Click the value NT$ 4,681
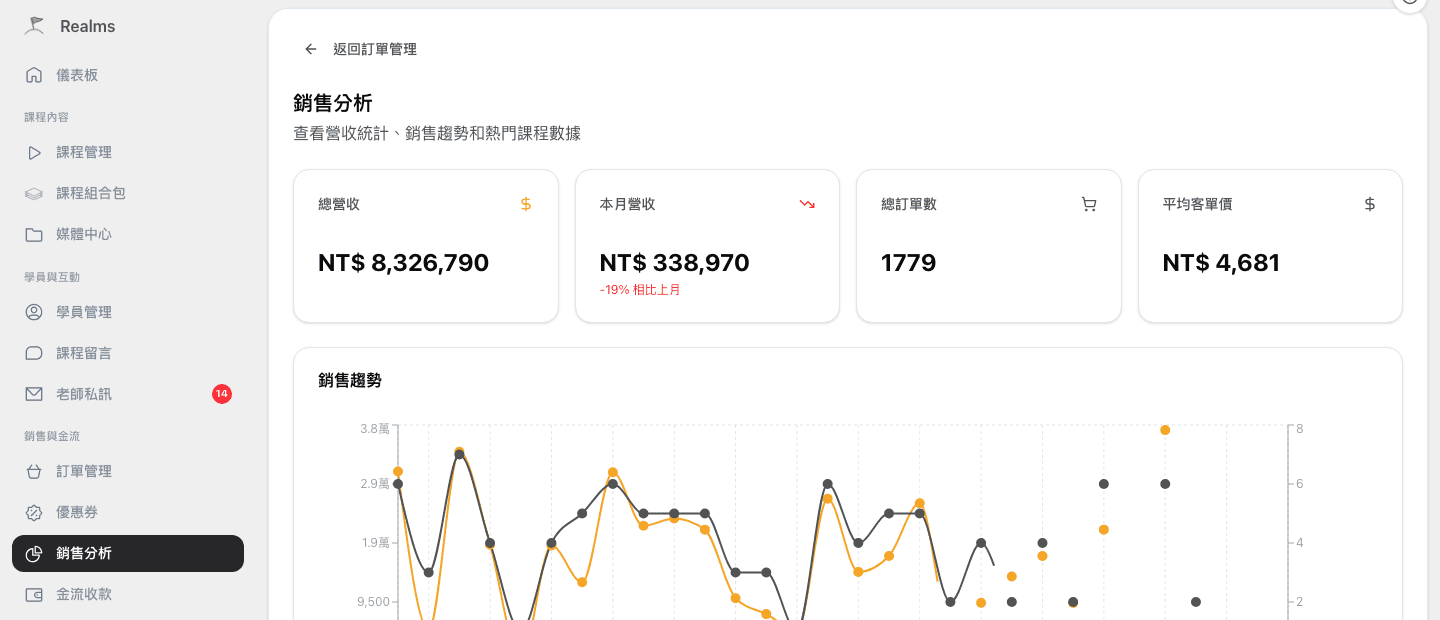The height and width of the screenshot is (620, 1440). coord(1221,263)
